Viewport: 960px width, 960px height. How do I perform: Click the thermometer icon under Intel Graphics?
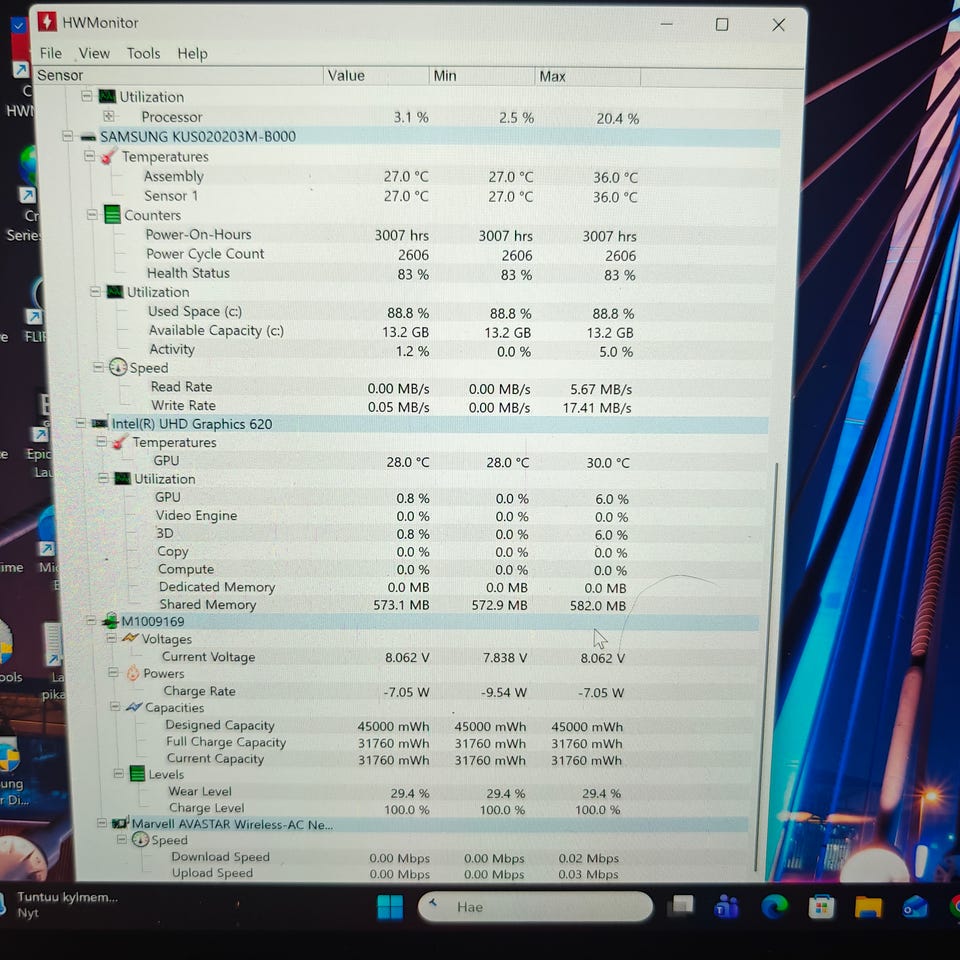[x=121, y=442]
